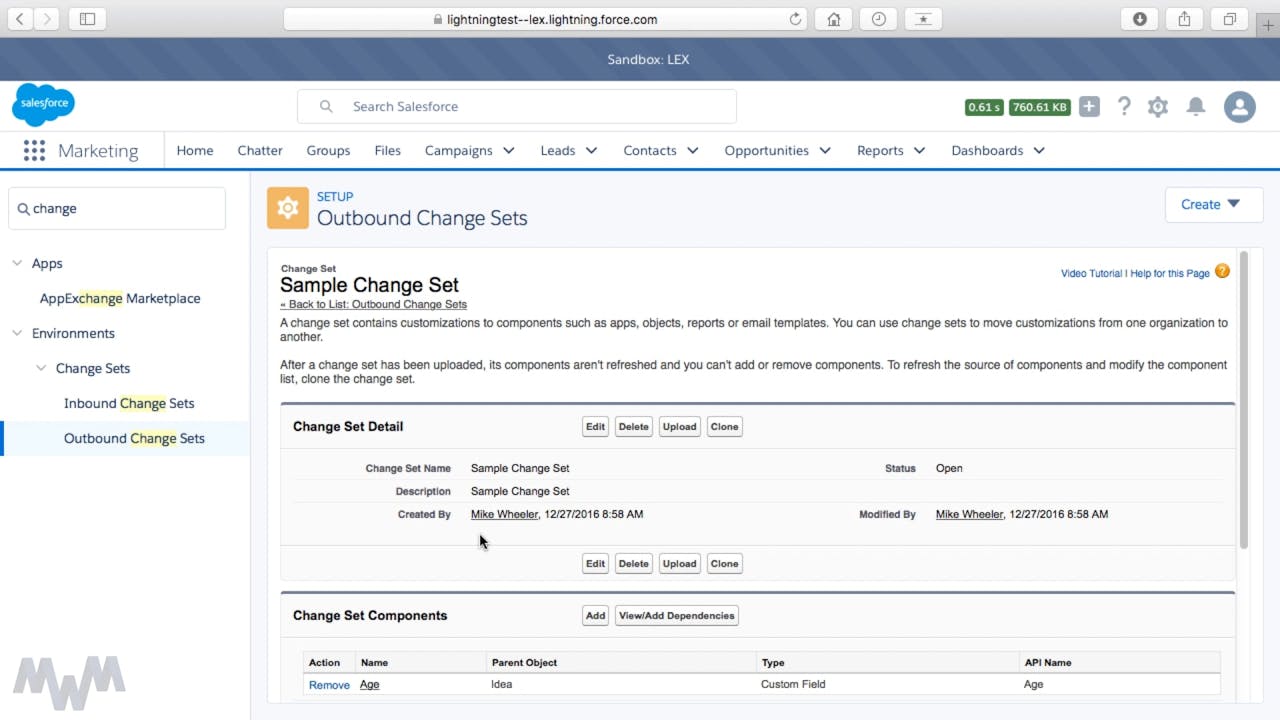Click the magnifier in the Search Salesforce box
The height and width of the screenshot is (720, 1280).
coord(326,106)
